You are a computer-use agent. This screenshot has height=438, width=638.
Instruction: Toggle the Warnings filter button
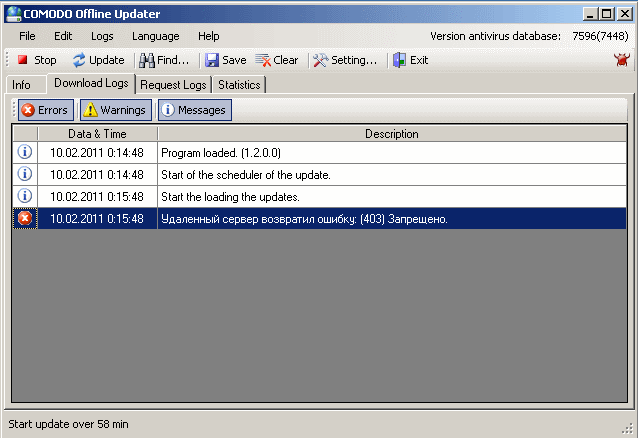pos(116,110)
